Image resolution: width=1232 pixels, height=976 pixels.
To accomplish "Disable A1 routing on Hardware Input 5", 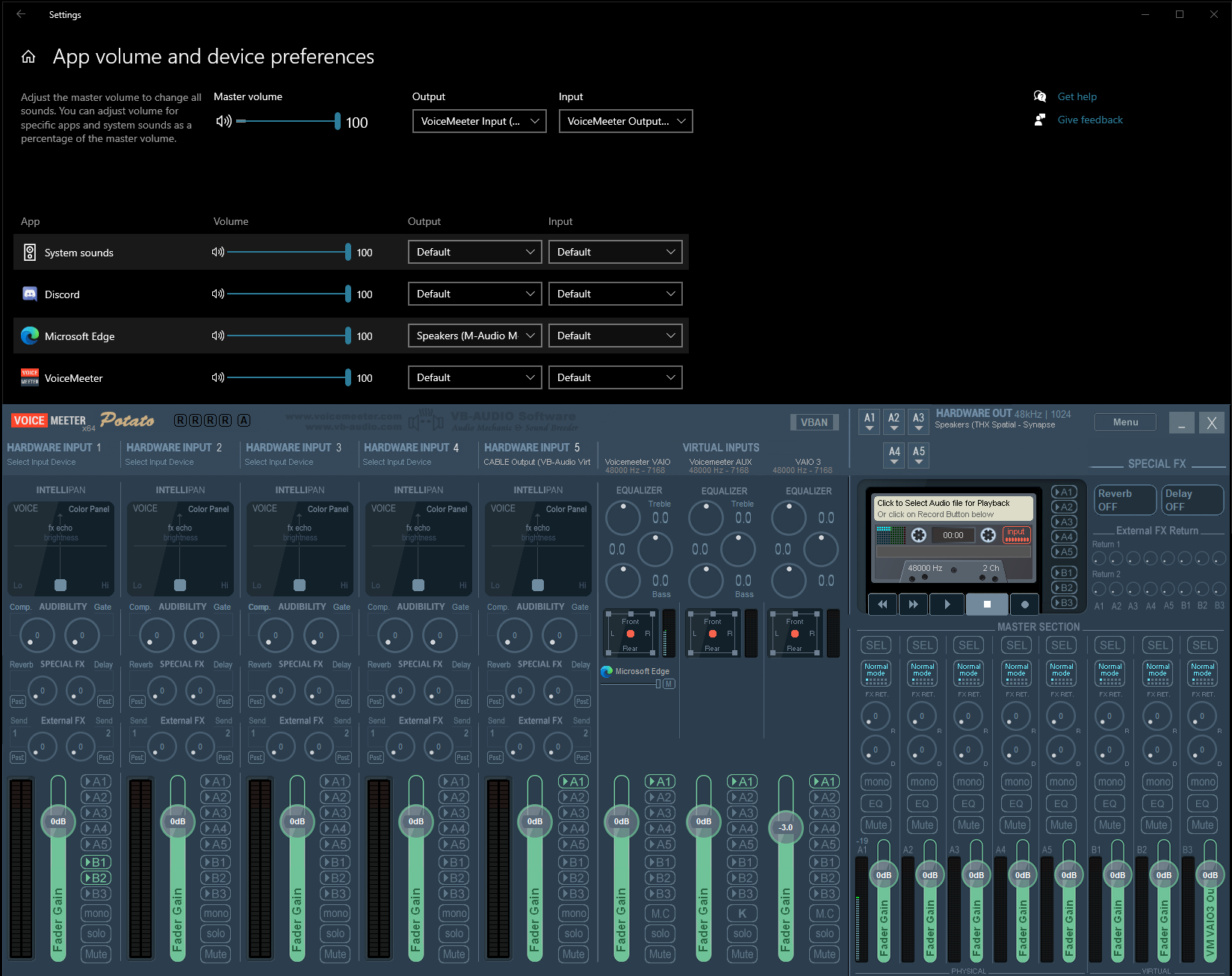I will coord(573,781).
